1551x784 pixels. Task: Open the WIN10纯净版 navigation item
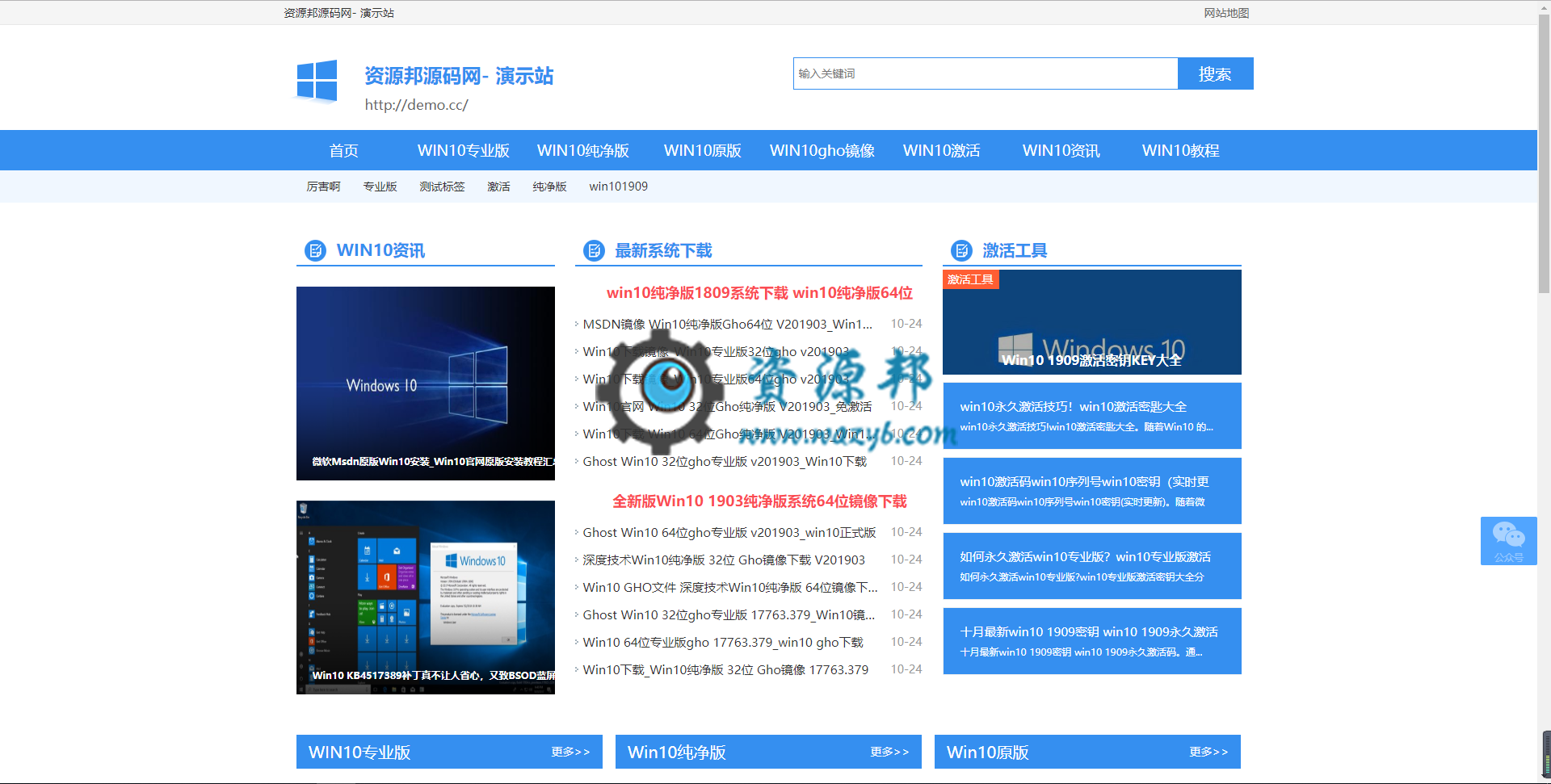(583, 150)
